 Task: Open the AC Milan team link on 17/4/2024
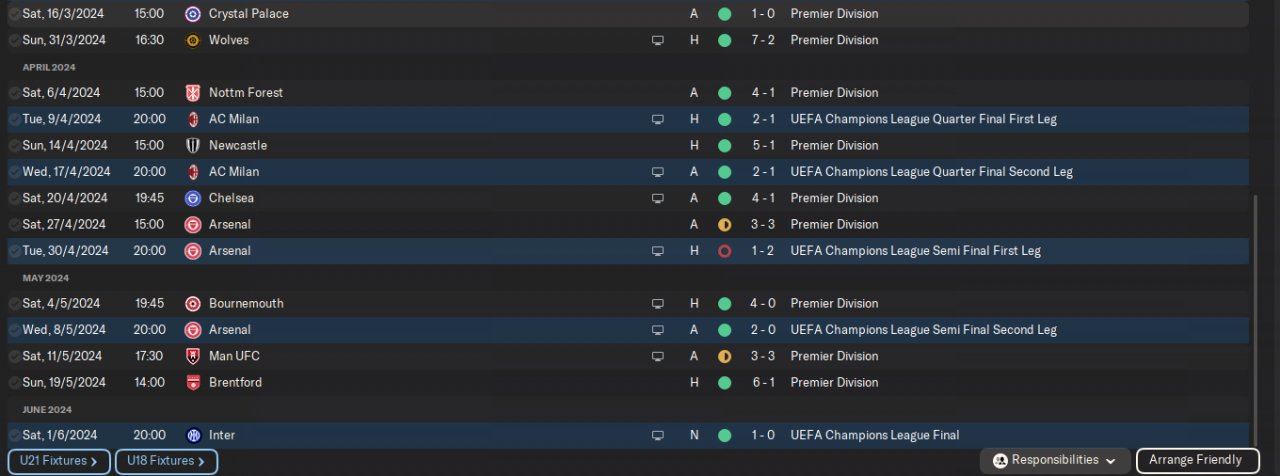pyautogui.click(x=234, y=172)
